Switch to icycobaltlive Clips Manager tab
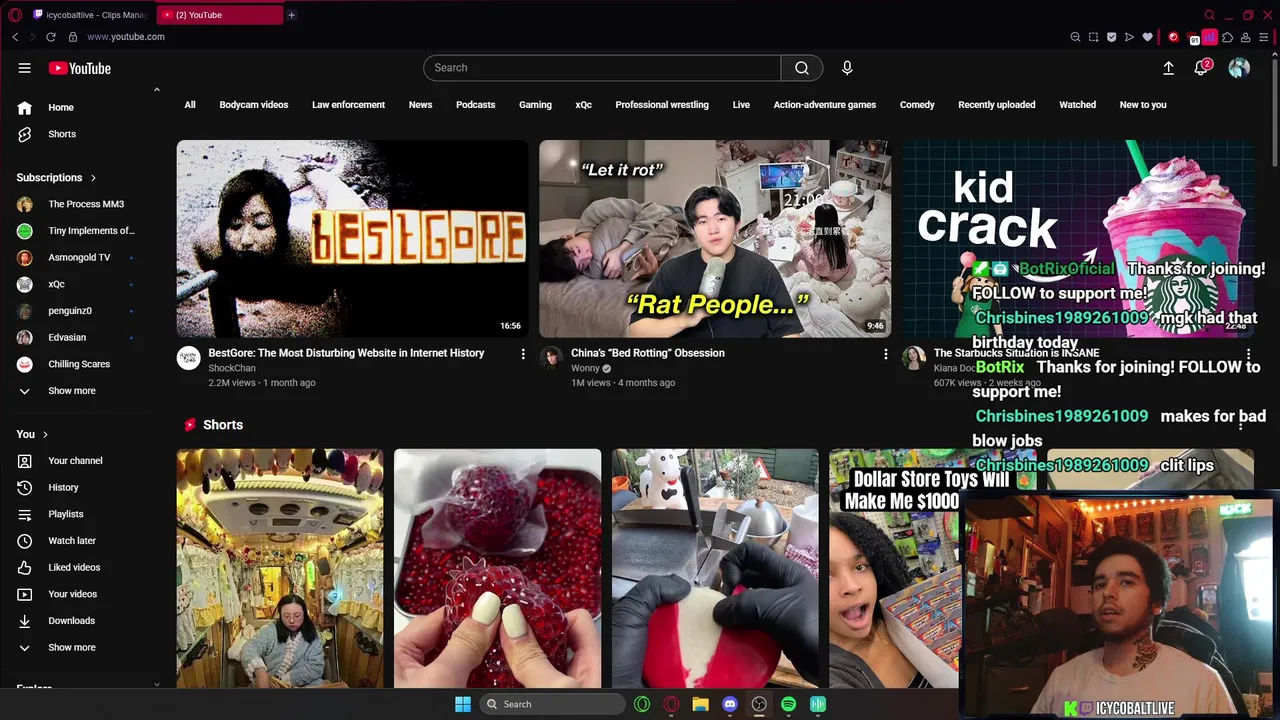 [x=90, y=15]
